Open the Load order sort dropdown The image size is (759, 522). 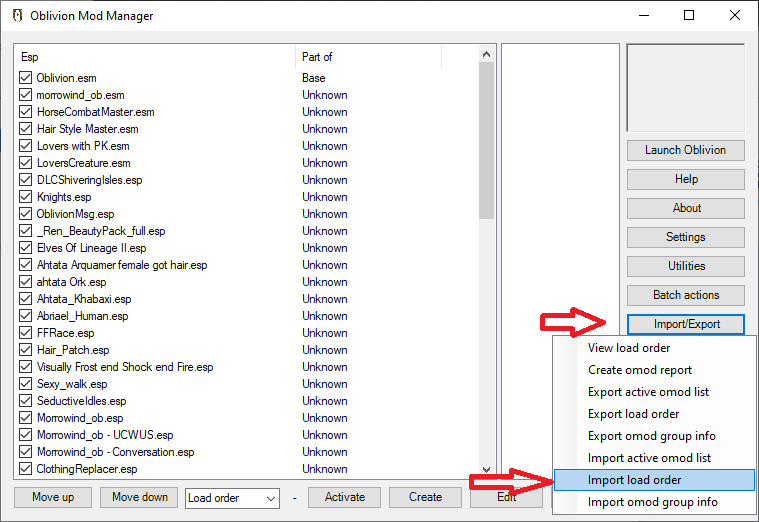(232, 497)
